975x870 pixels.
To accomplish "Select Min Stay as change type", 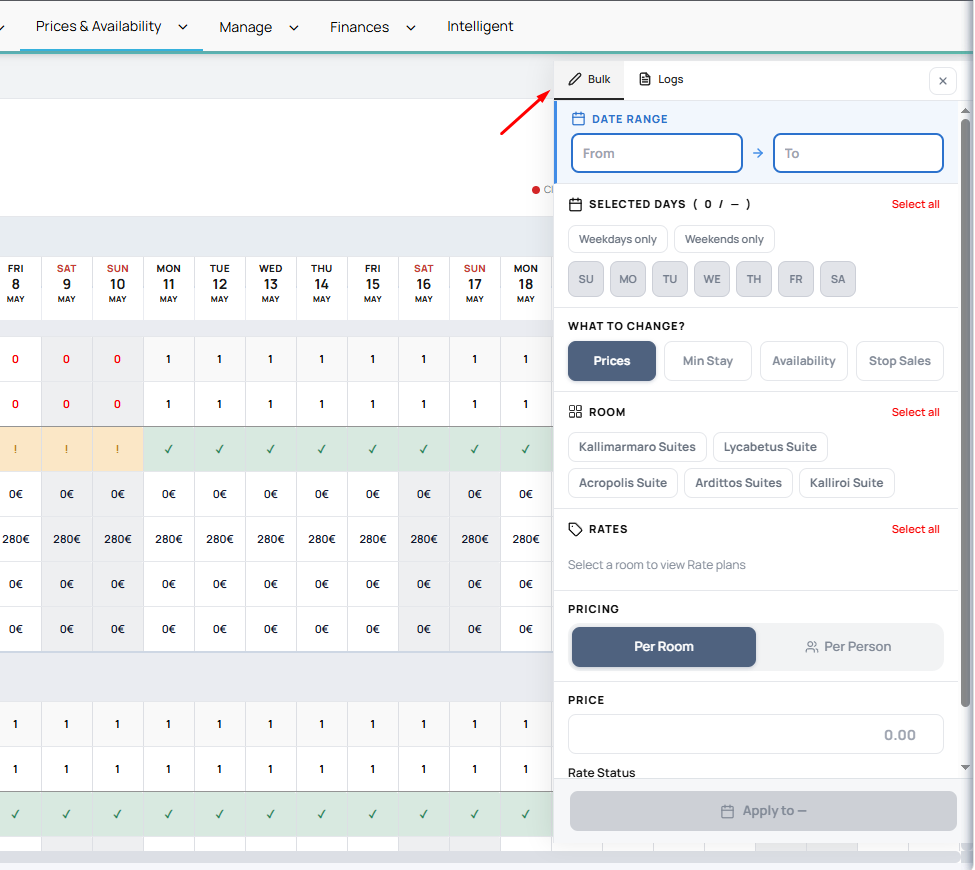I will coord(707,361).
